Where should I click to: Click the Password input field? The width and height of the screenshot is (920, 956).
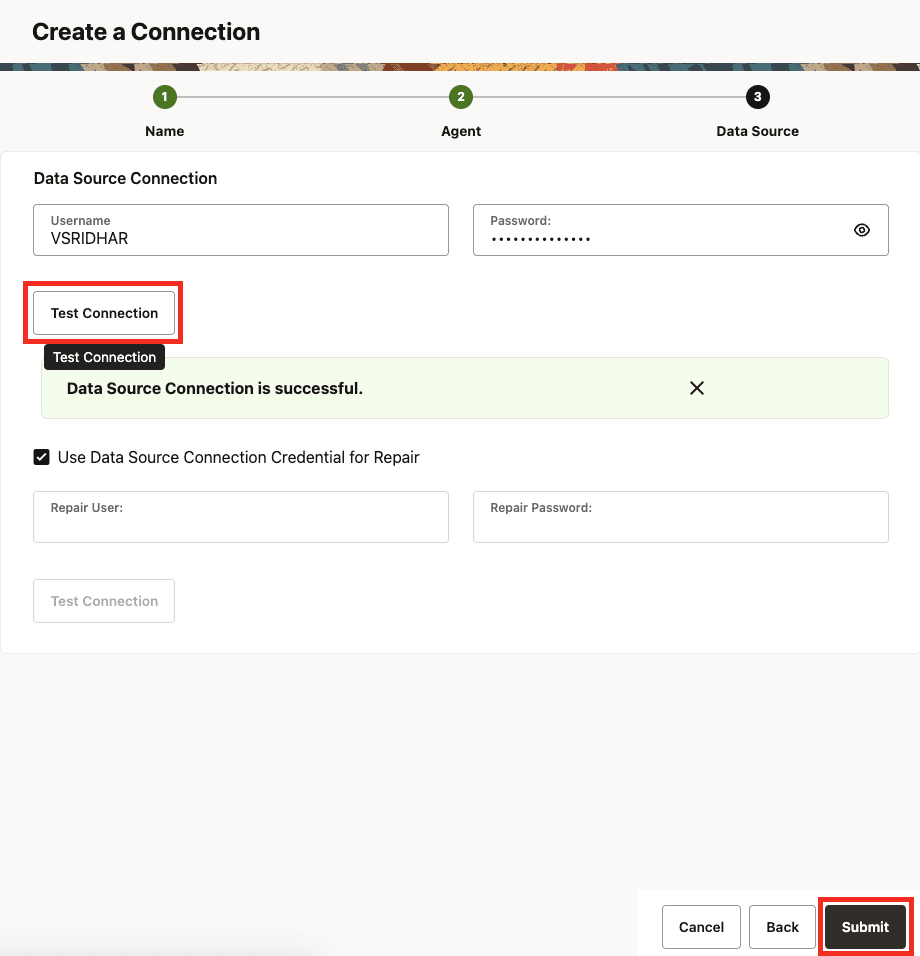coord(680,230)
